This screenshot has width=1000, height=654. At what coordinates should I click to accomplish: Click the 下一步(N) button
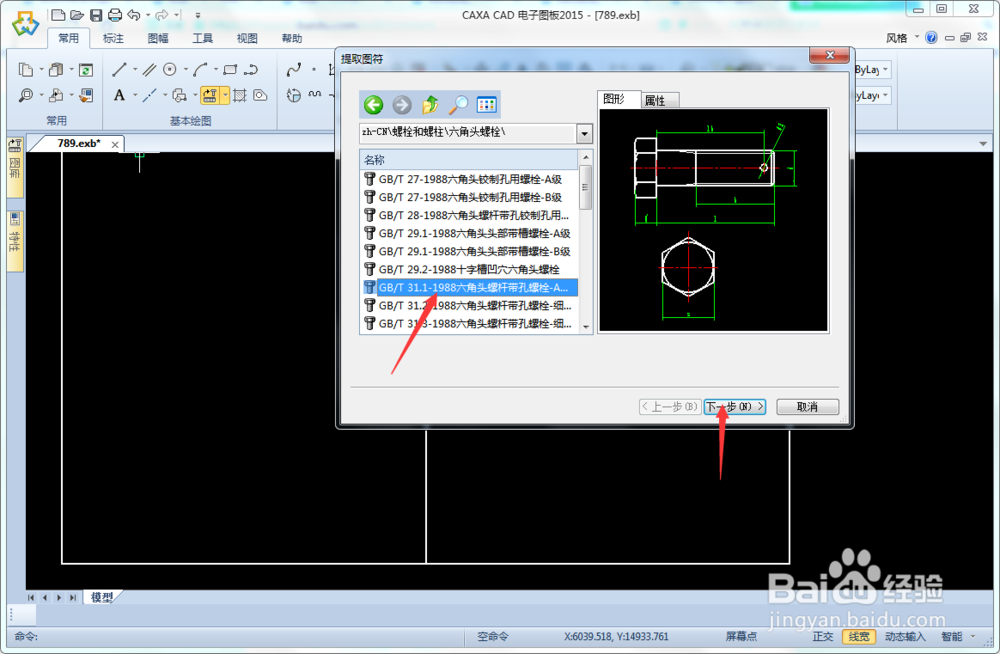(735, 406)
